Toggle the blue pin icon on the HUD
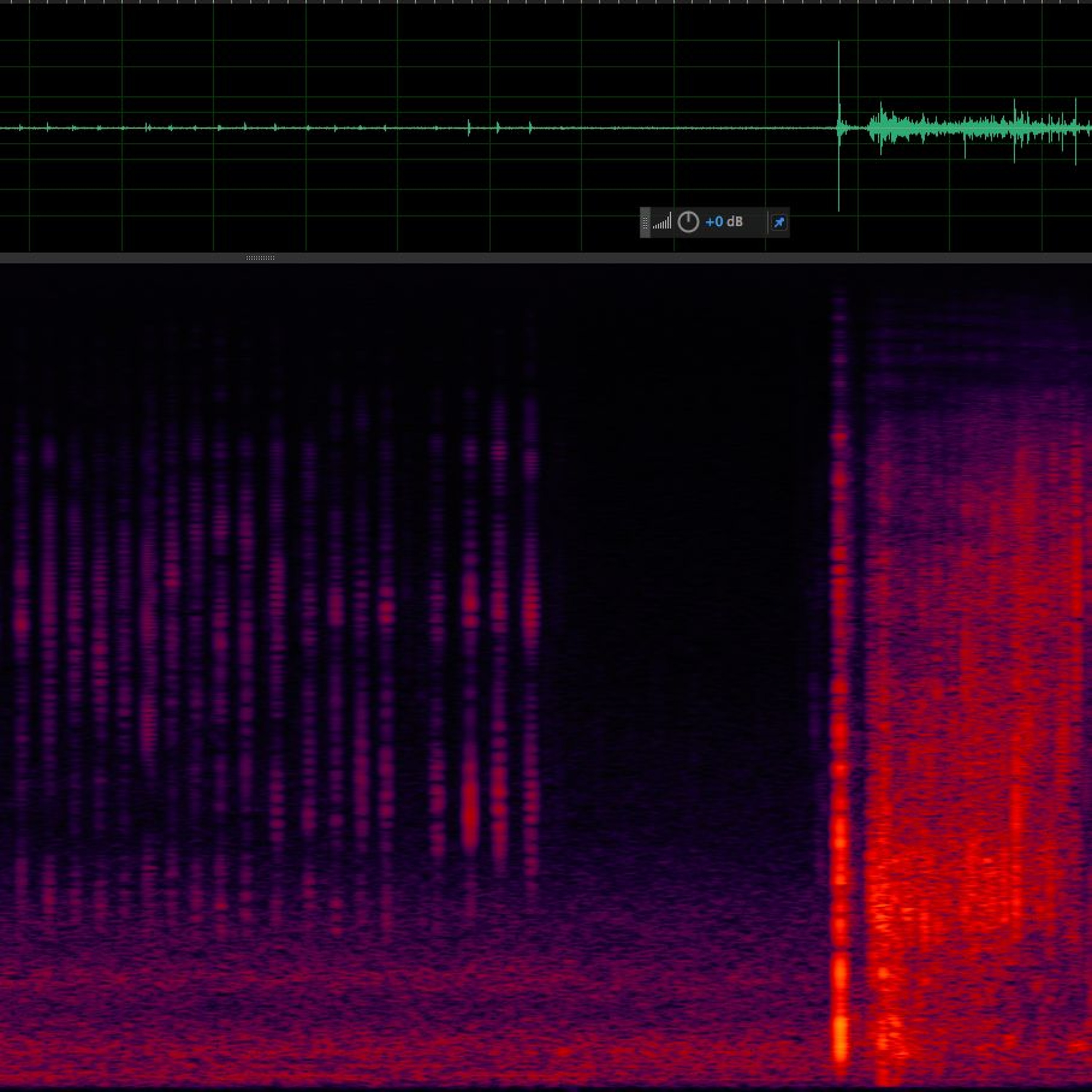 click(x=779, y=223)
